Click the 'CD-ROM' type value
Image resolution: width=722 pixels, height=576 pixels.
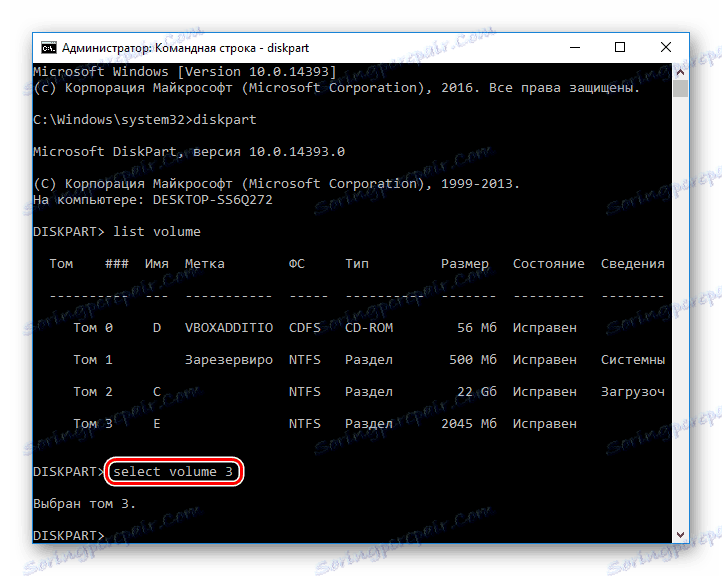(x=369, y=328)
